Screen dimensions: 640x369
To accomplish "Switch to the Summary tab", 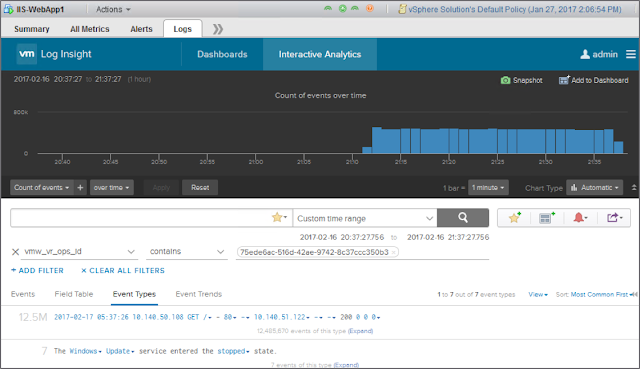I will pyautogui.click(x=32, y=29).
